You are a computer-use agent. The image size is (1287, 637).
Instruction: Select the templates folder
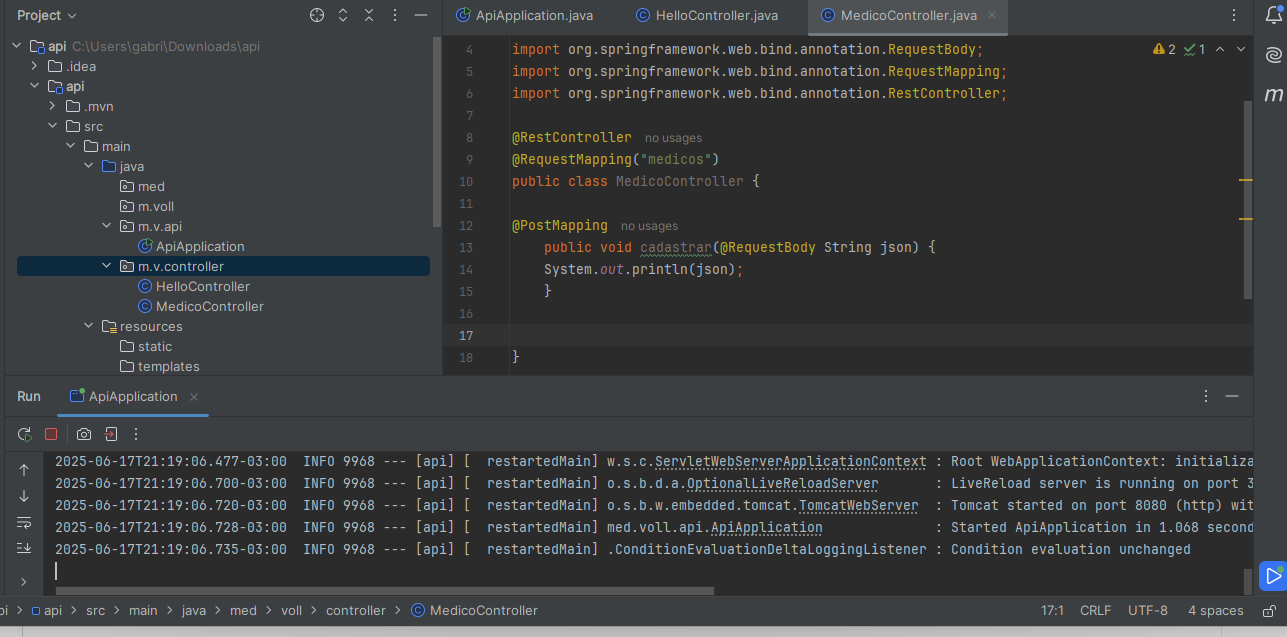(x=159, y=366)
